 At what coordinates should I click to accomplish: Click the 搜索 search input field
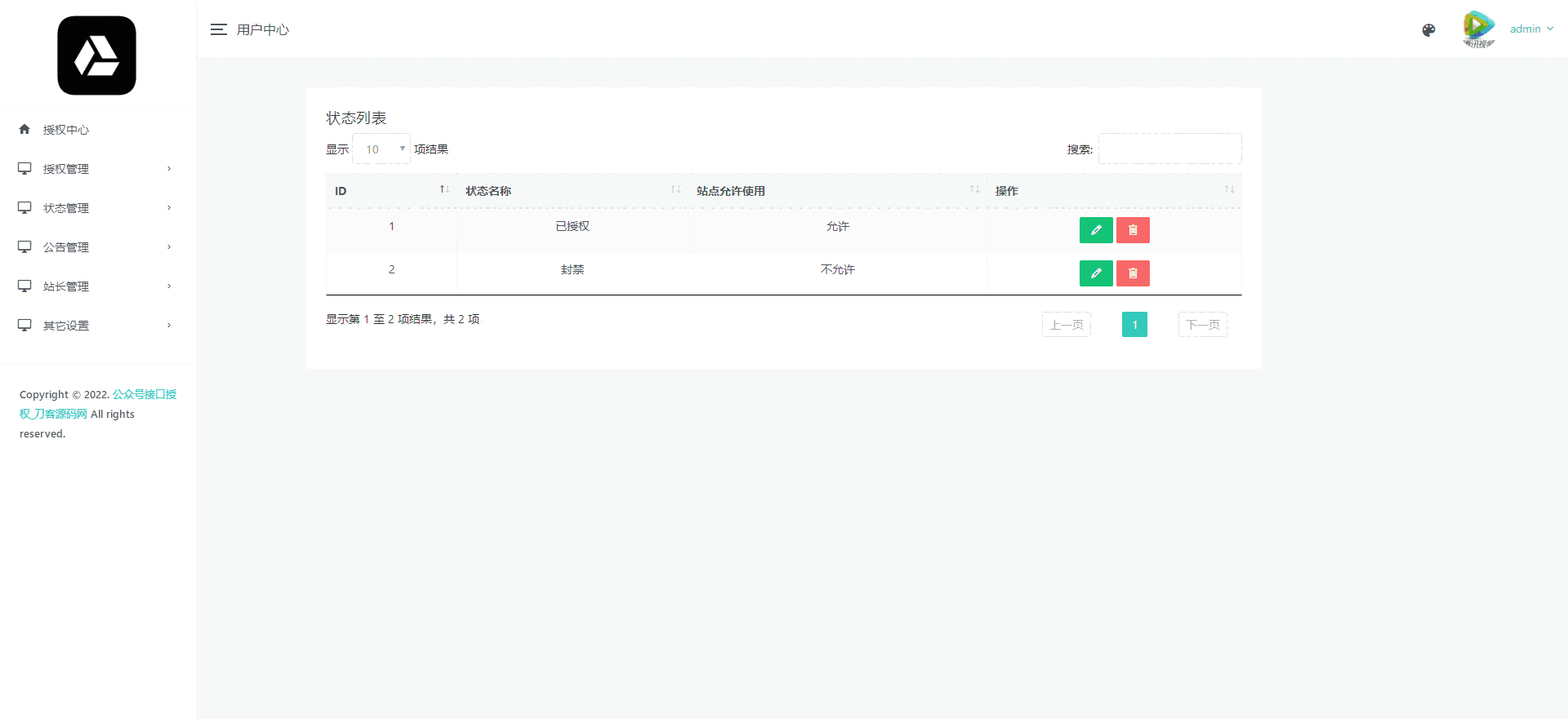click(1169, 149)
